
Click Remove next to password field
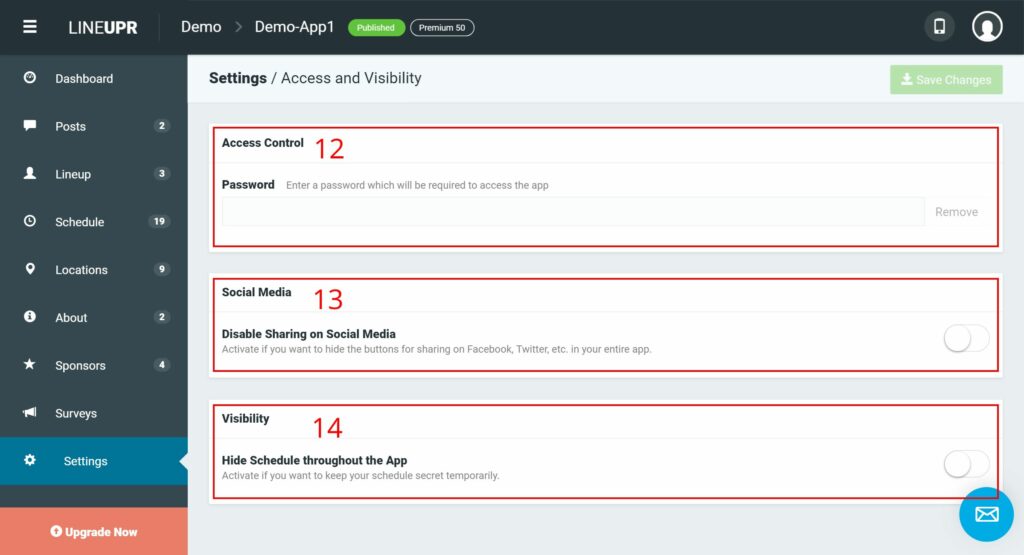click(956, 212)
